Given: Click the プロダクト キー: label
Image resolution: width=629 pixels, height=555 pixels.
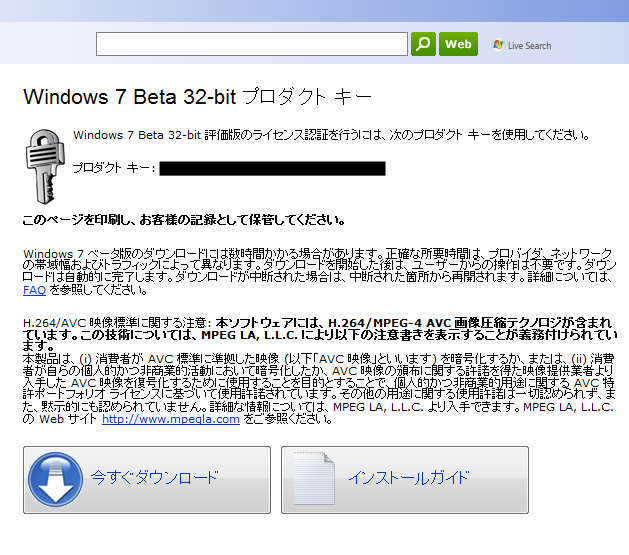Looking at the screenshot, I should point(114,168).
